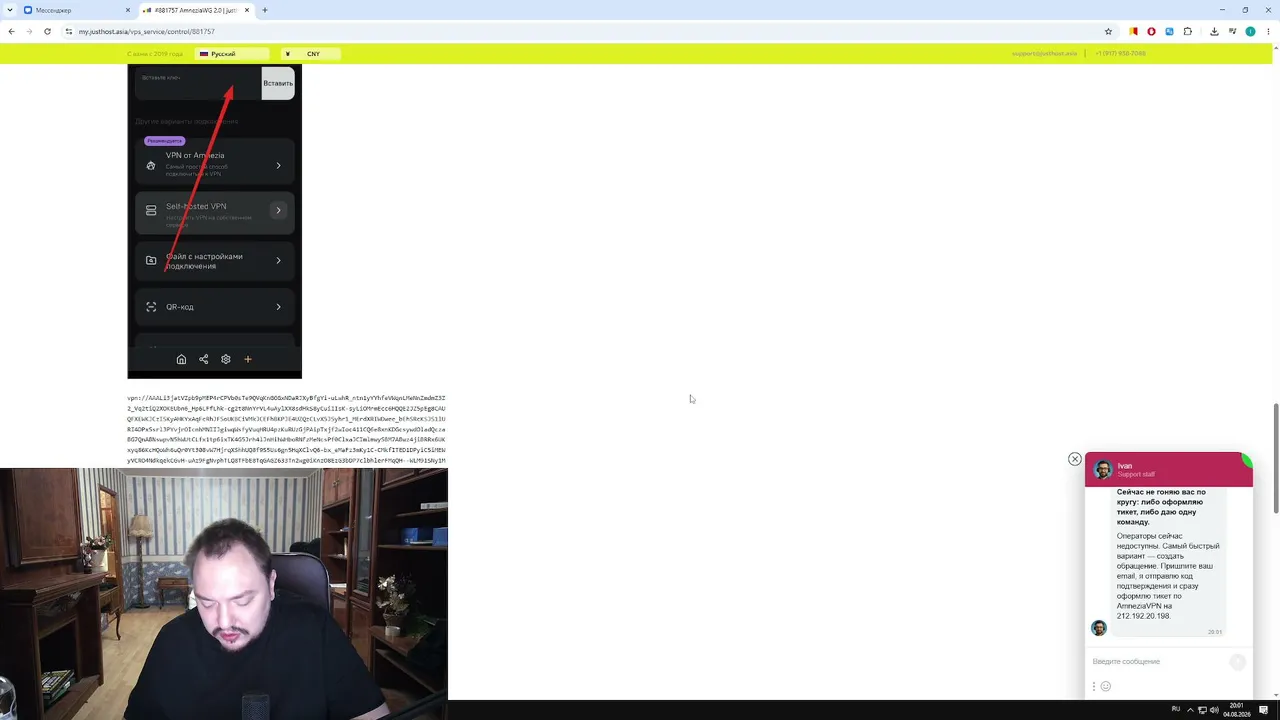This screenshot has width=1280, height=720.
Task: Click the gear icon in app screenshot
Action: click(x=225, y=359)
